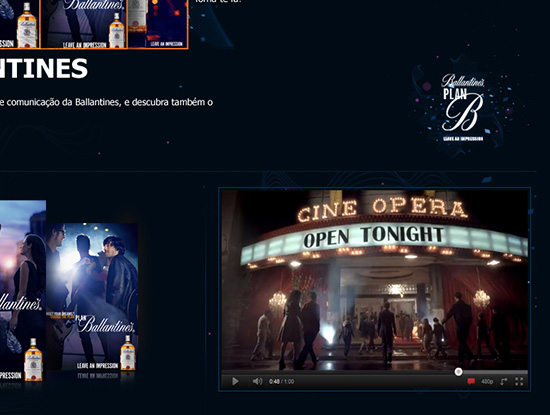Select the rightmost top banner thumbnail
550x415 pixels.
point(157,24)
